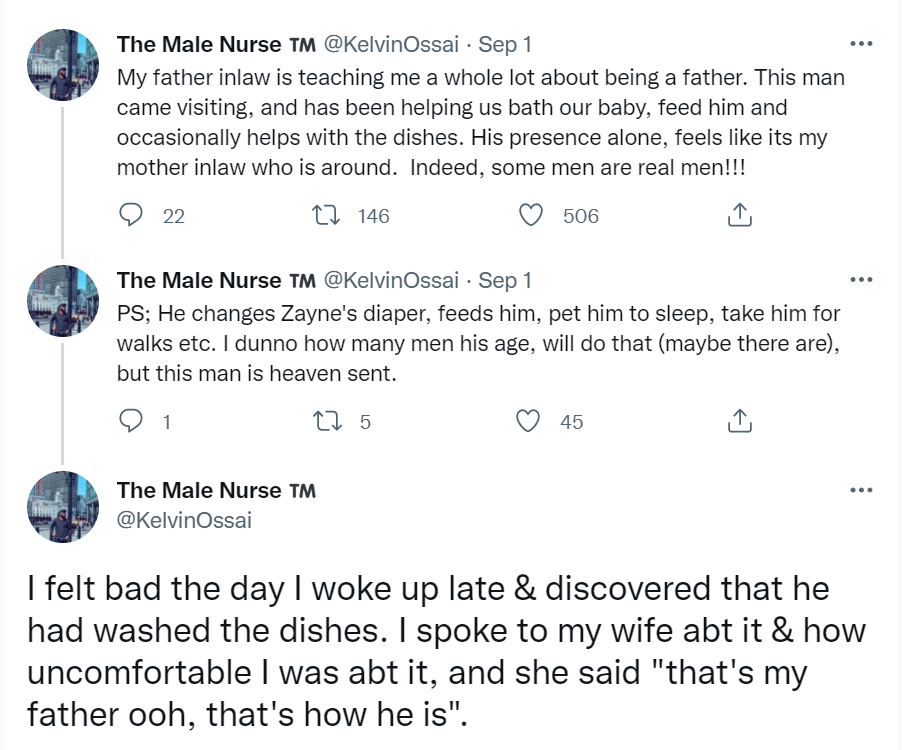Open the avatar on the second tweet
This screenshot has height=750, width=902.
62,301
